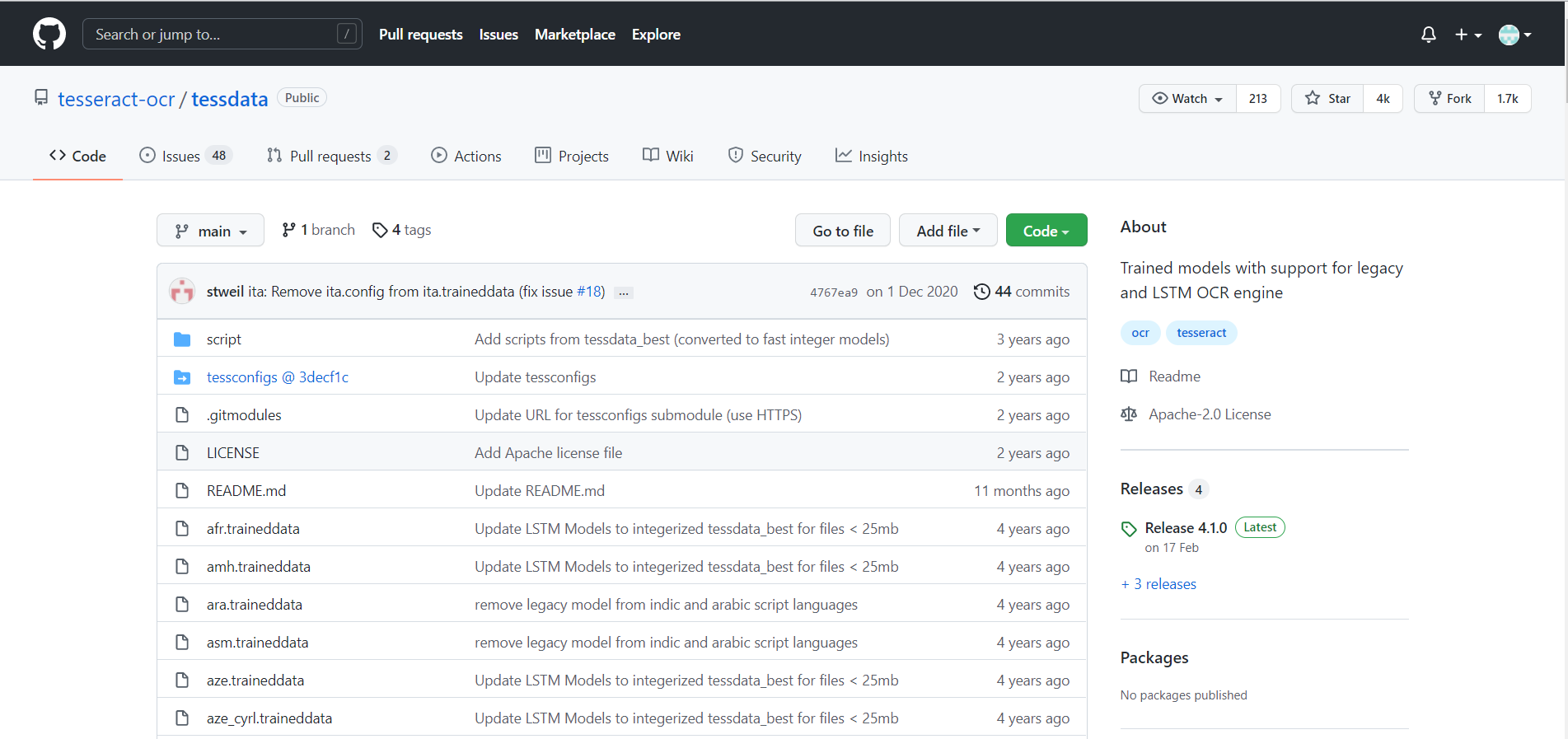Screen dimensions: 1568x739
Task: Select the Code tab
Action: 77,156
